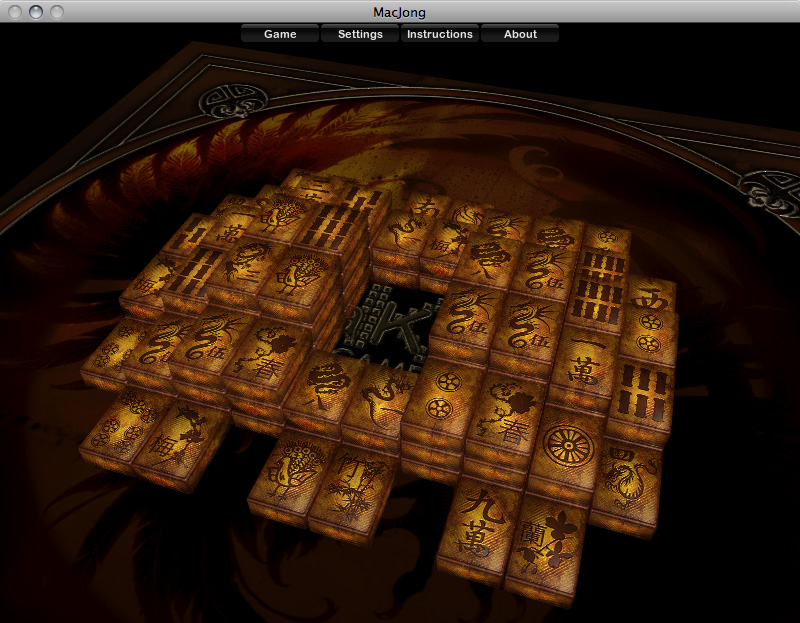The height and width of the screenshot is (623, 800).
Task: Open the About menu
Action: (520, 34)
